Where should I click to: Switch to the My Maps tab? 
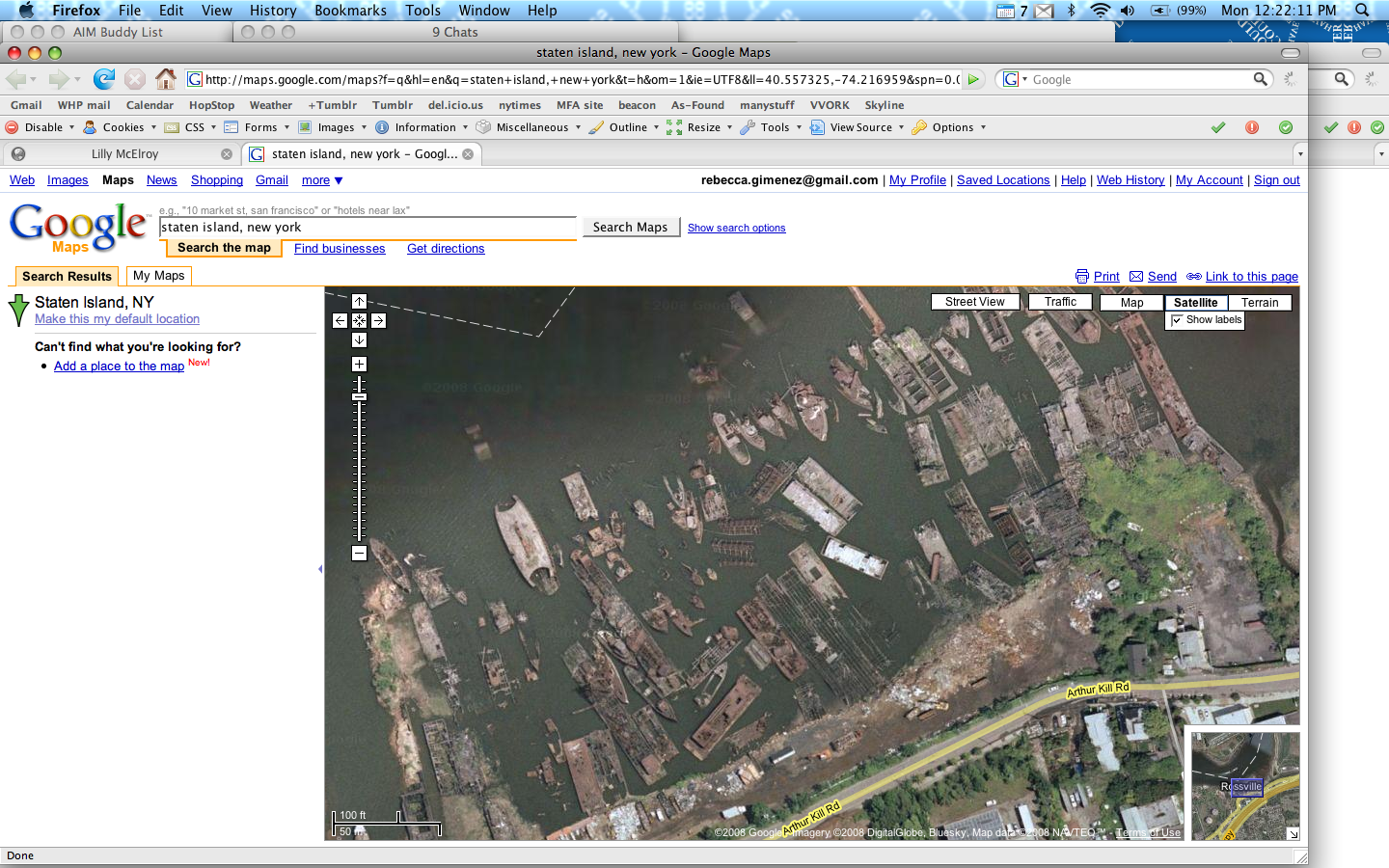[x=159, y=276]
